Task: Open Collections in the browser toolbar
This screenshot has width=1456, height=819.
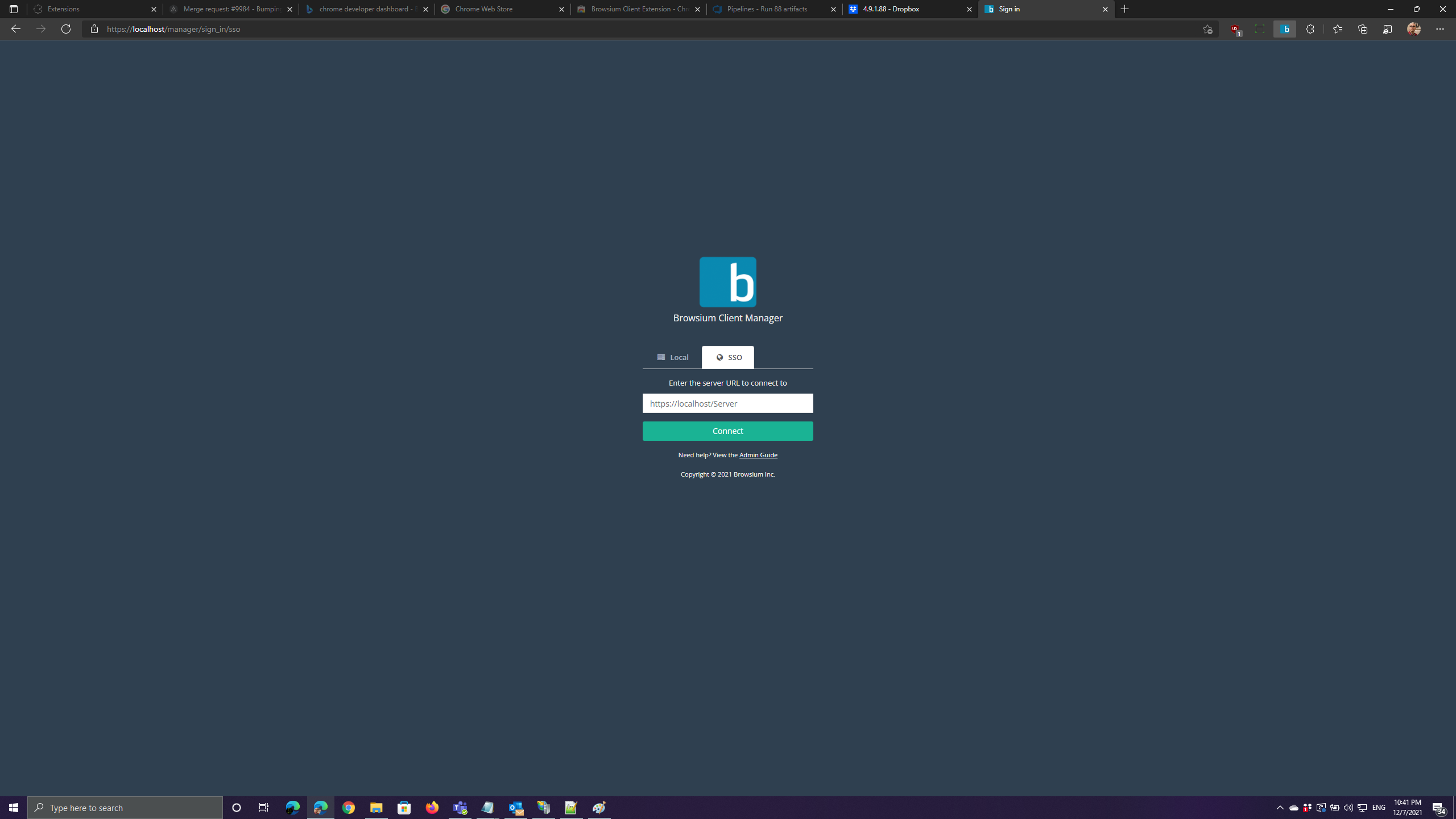Action: click(x=1362, y=29)
